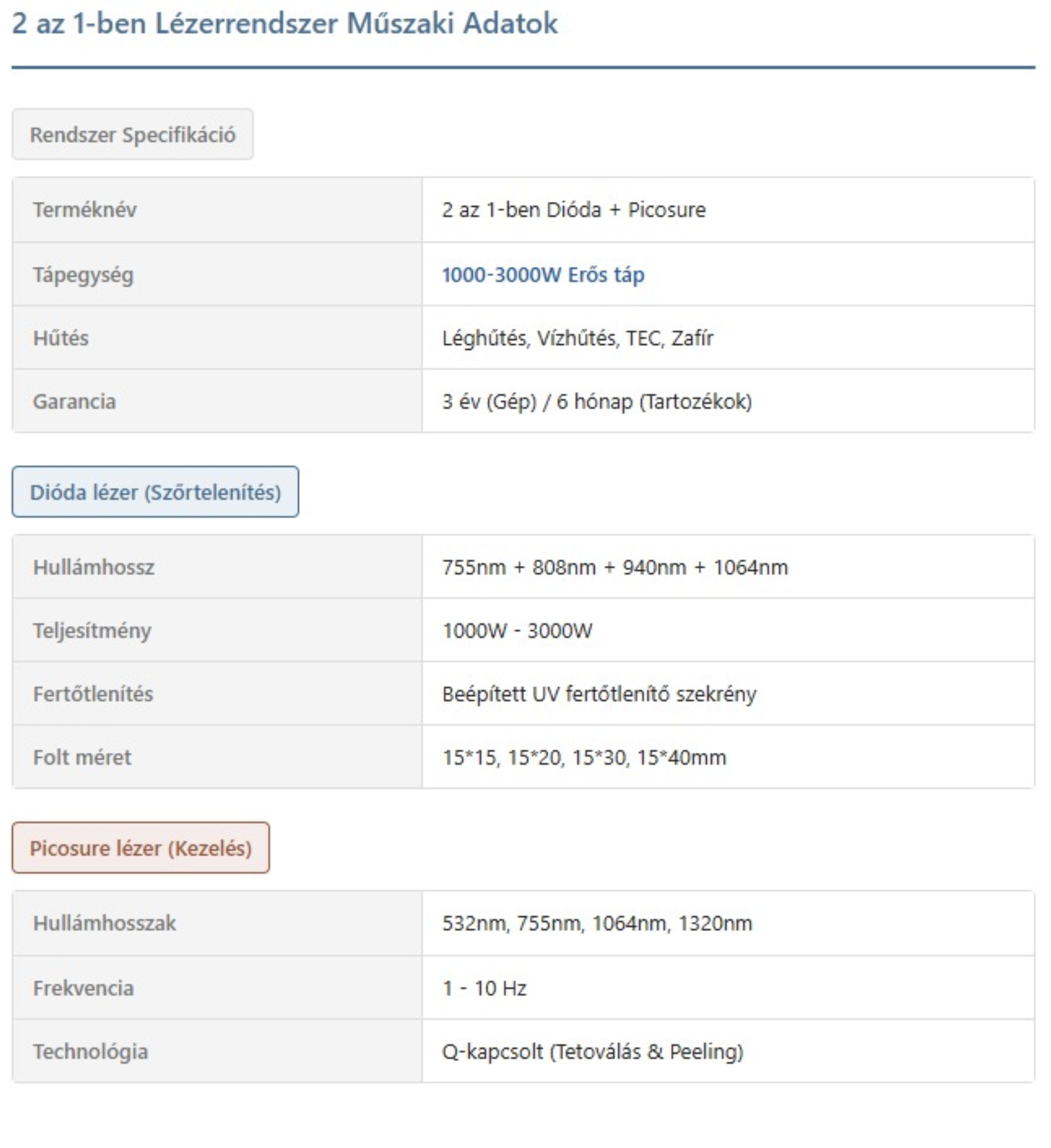Follow the 1000-3000W Erős táp link
1051x1148 pixels.
[543, 275]
